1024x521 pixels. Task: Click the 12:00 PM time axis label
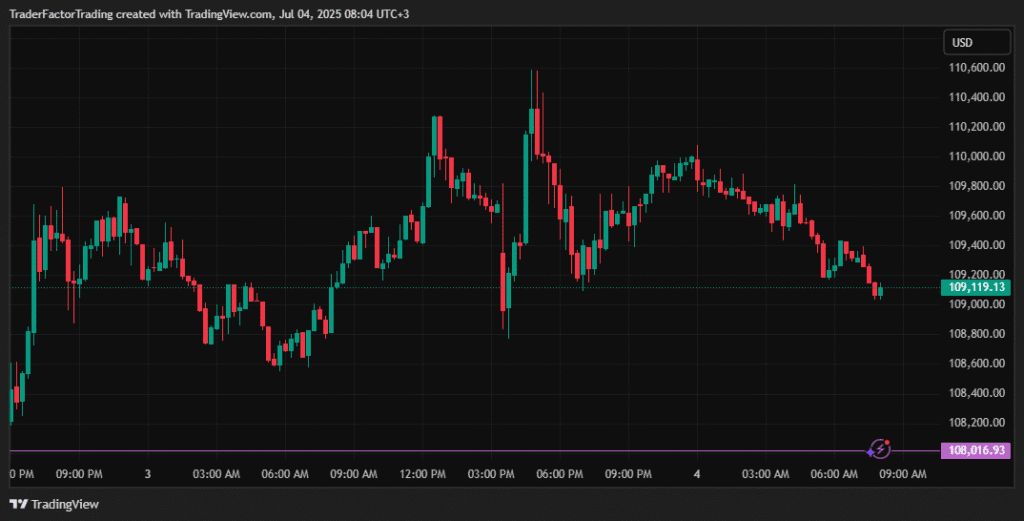pyautogui.click(x=423, y=474)
